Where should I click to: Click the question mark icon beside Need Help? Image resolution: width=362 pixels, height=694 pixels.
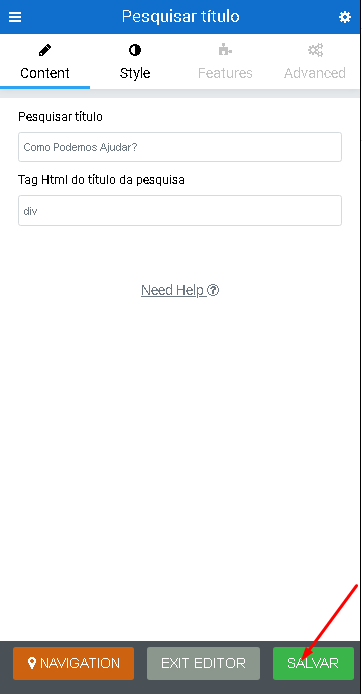point(213,290)
